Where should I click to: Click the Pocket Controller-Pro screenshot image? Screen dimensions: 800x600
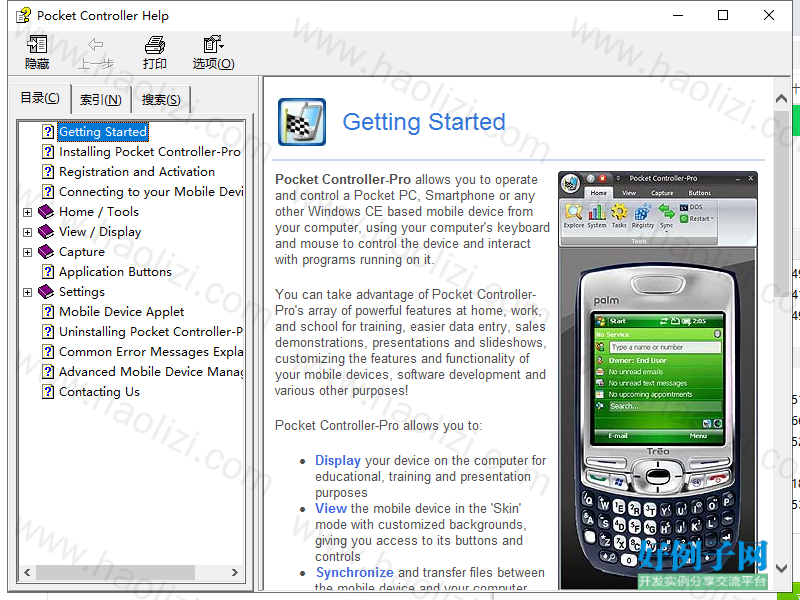click(658, 380)
